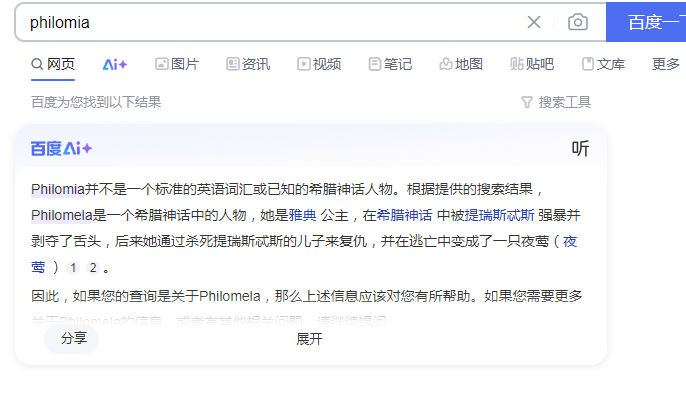Click the 百度一下 search button

[x=646, y=22]
